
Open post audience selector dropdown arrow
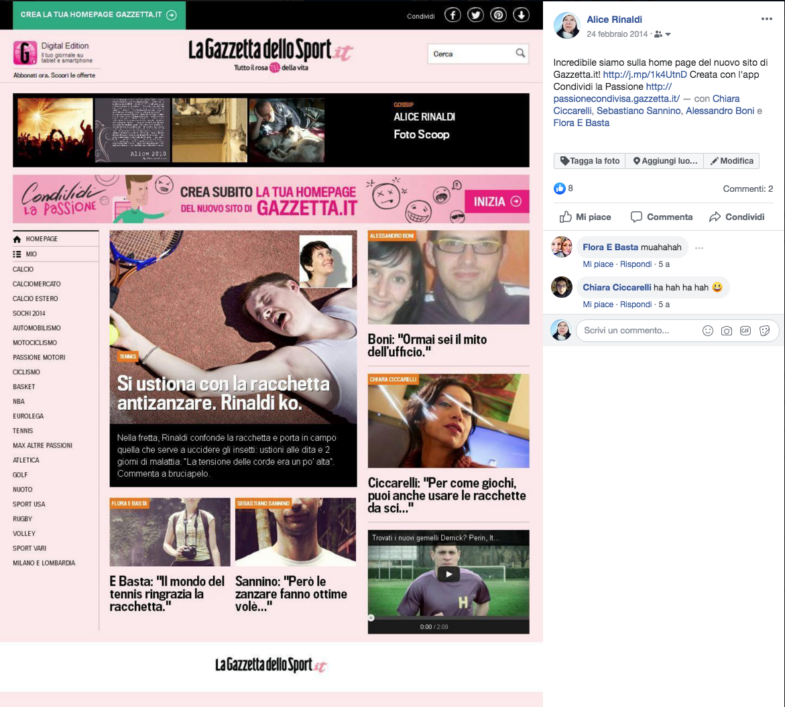(x=668, y=35)
